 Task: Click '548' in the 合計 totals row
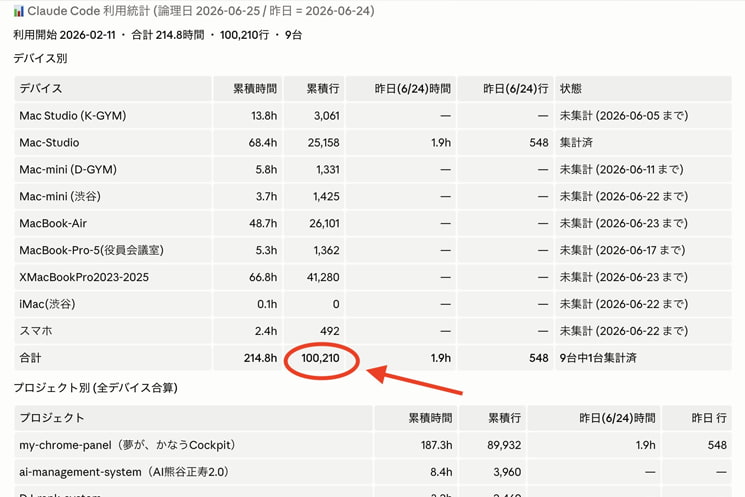(539, 358)
